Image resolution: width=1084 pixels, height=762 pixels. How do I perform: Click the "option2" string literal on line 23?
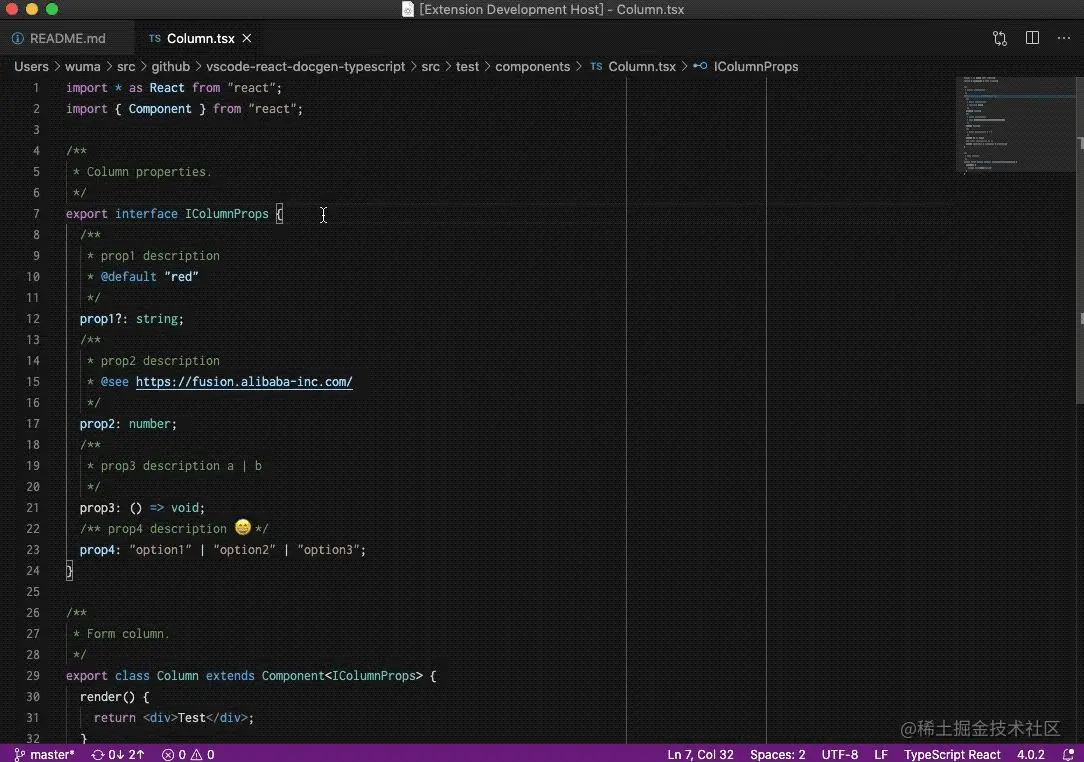244,550
